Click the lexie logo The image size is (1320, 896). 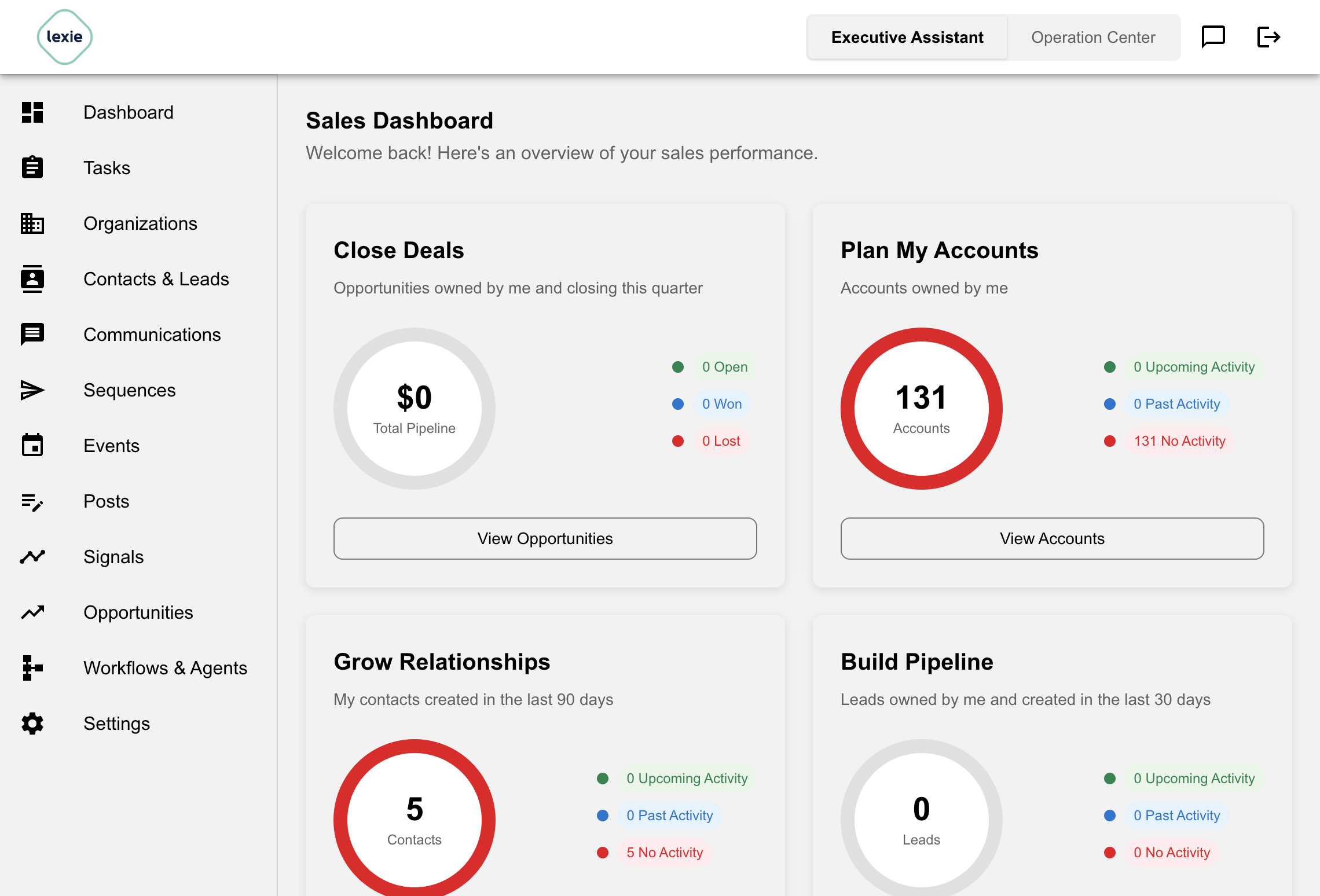pos(65,37)
